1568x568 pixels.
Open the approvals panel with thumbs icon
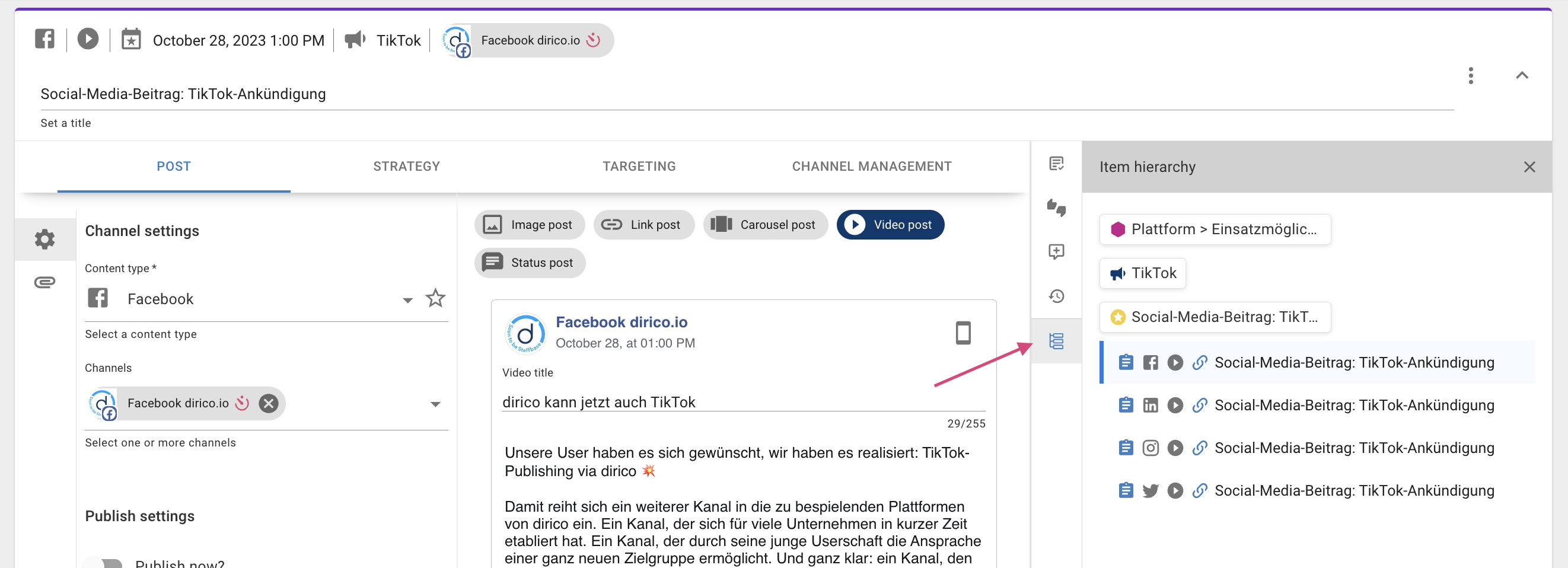1056,209
